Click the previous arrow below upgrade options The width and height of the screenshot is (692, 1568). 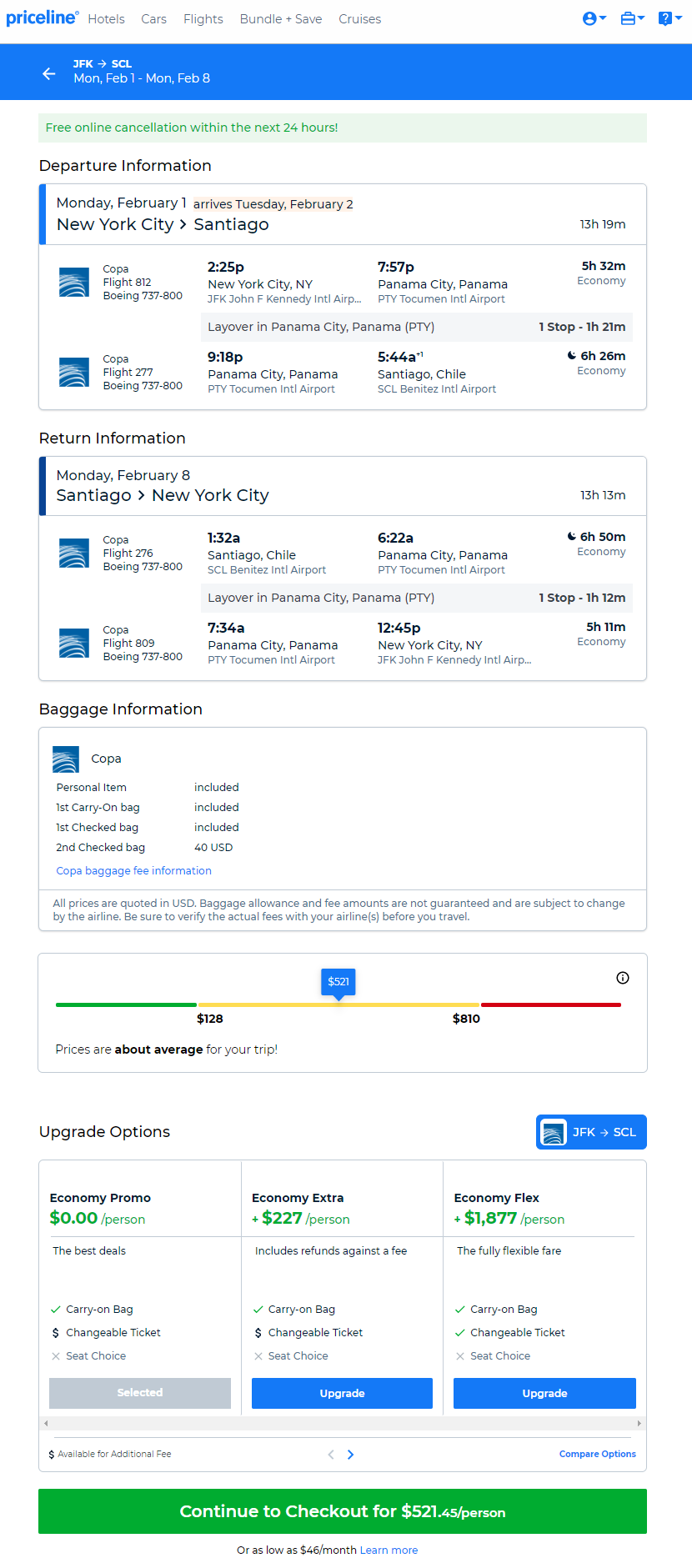tap(331, 1455)
